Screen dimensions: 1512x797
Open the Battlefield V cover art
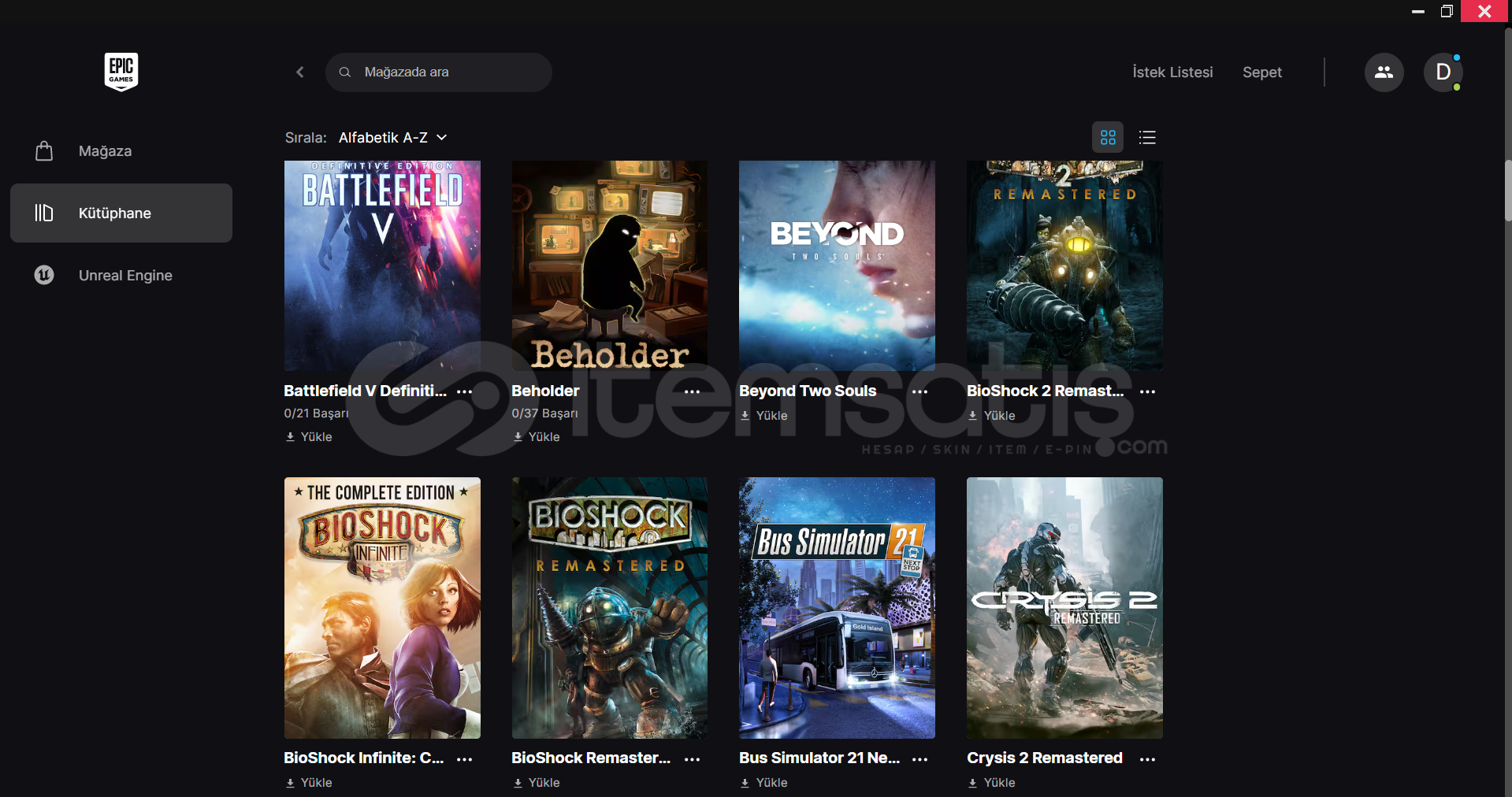click(x=382, y=266)
